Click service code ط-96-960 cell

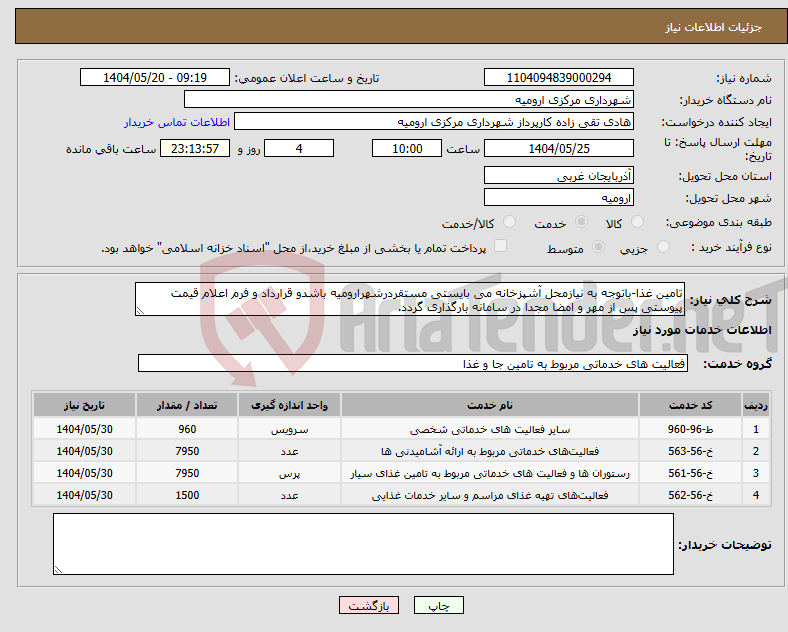point(691,429)
